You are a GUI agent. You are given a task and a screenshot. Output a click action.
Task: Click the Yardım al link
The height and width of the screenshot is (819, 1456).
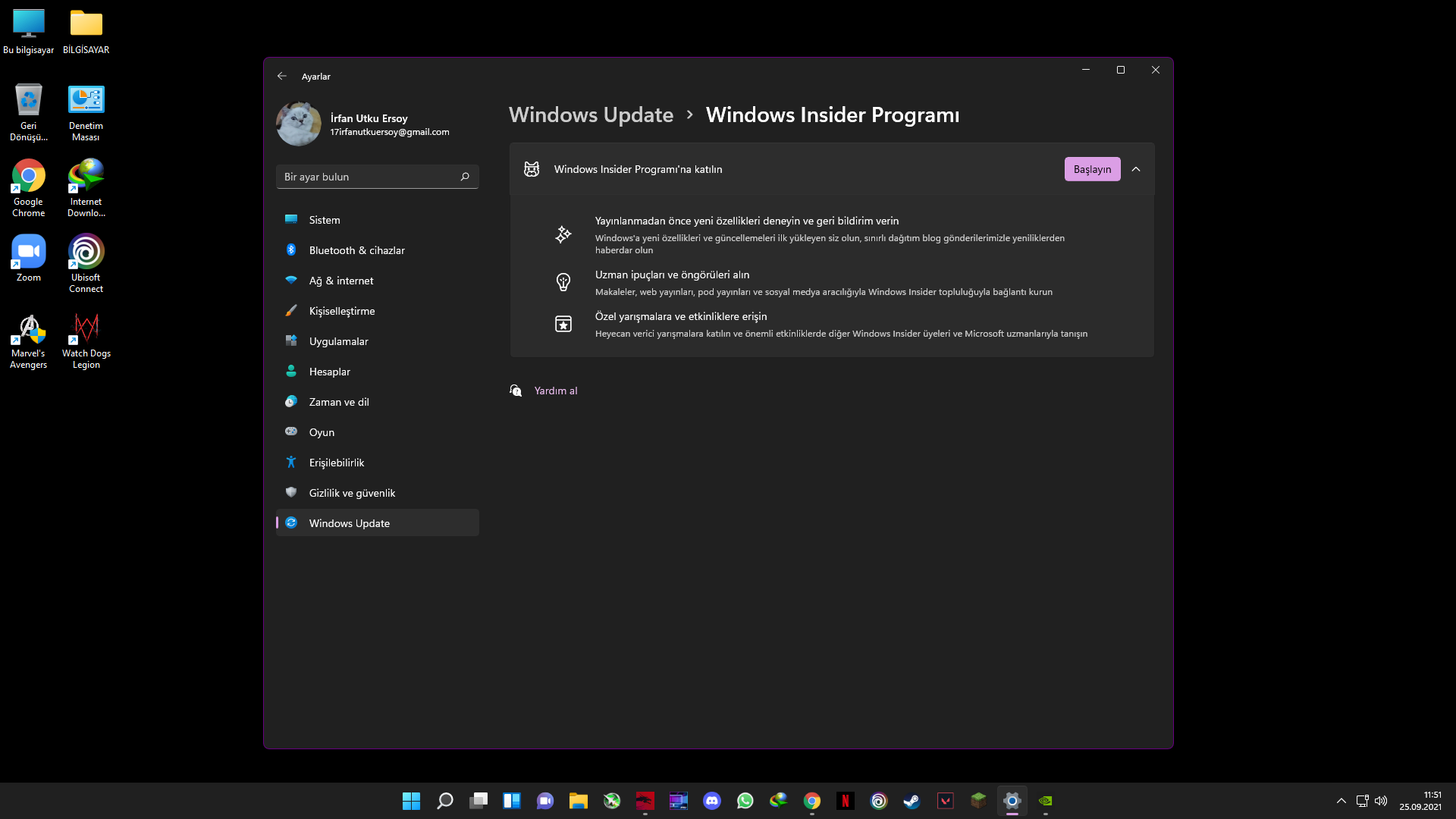coord(555,391)
